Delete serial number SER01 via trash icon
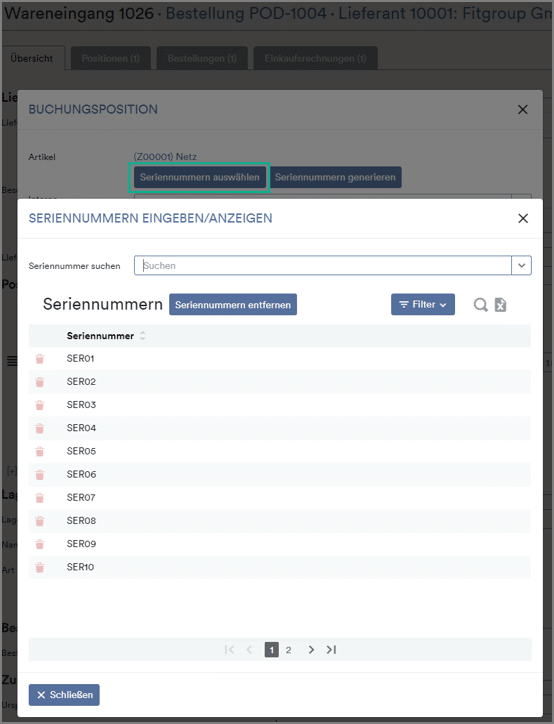 [x=40, y=359]
